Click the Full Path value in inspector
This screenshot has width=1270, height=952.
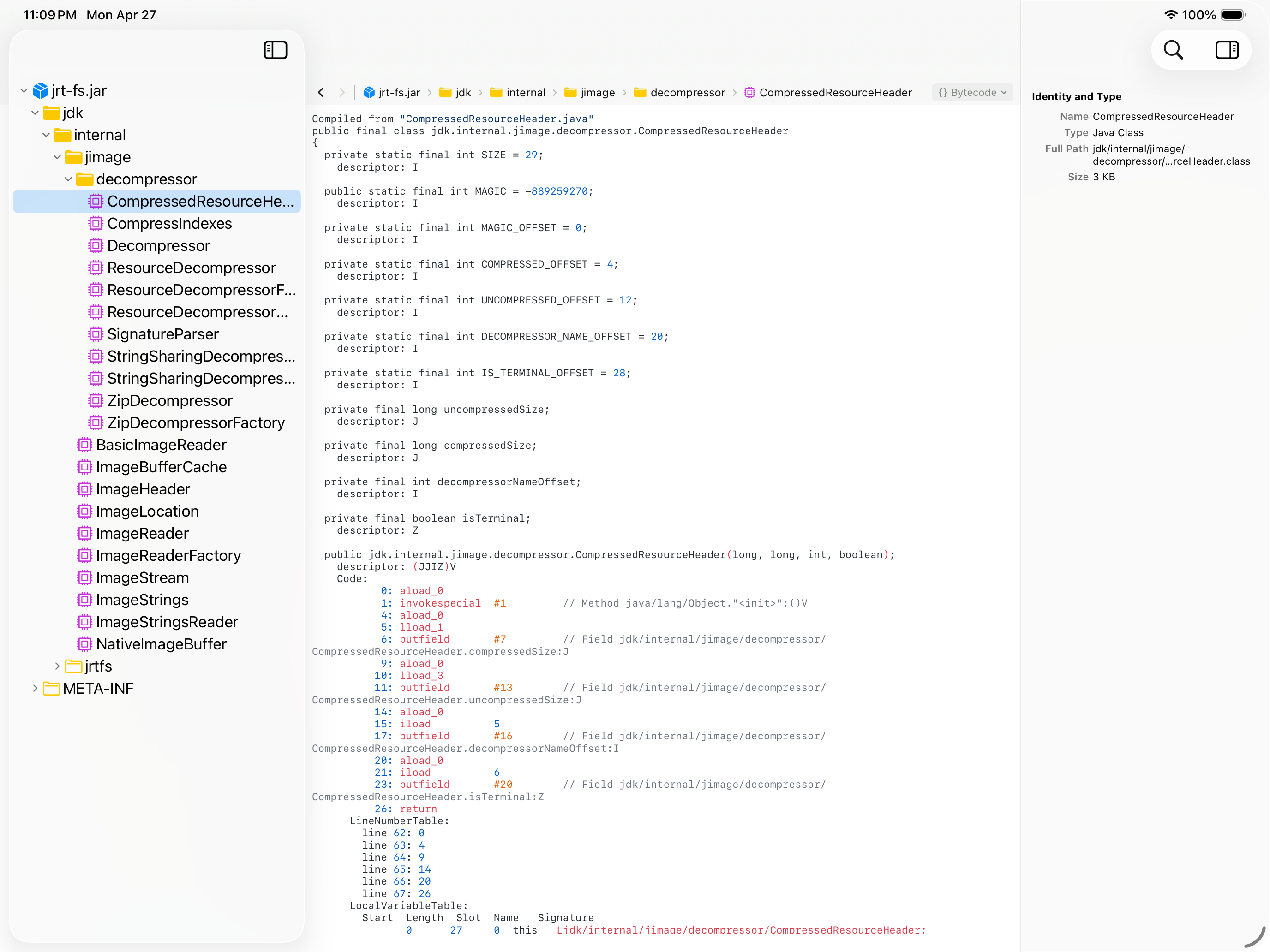click(1171, 155)
